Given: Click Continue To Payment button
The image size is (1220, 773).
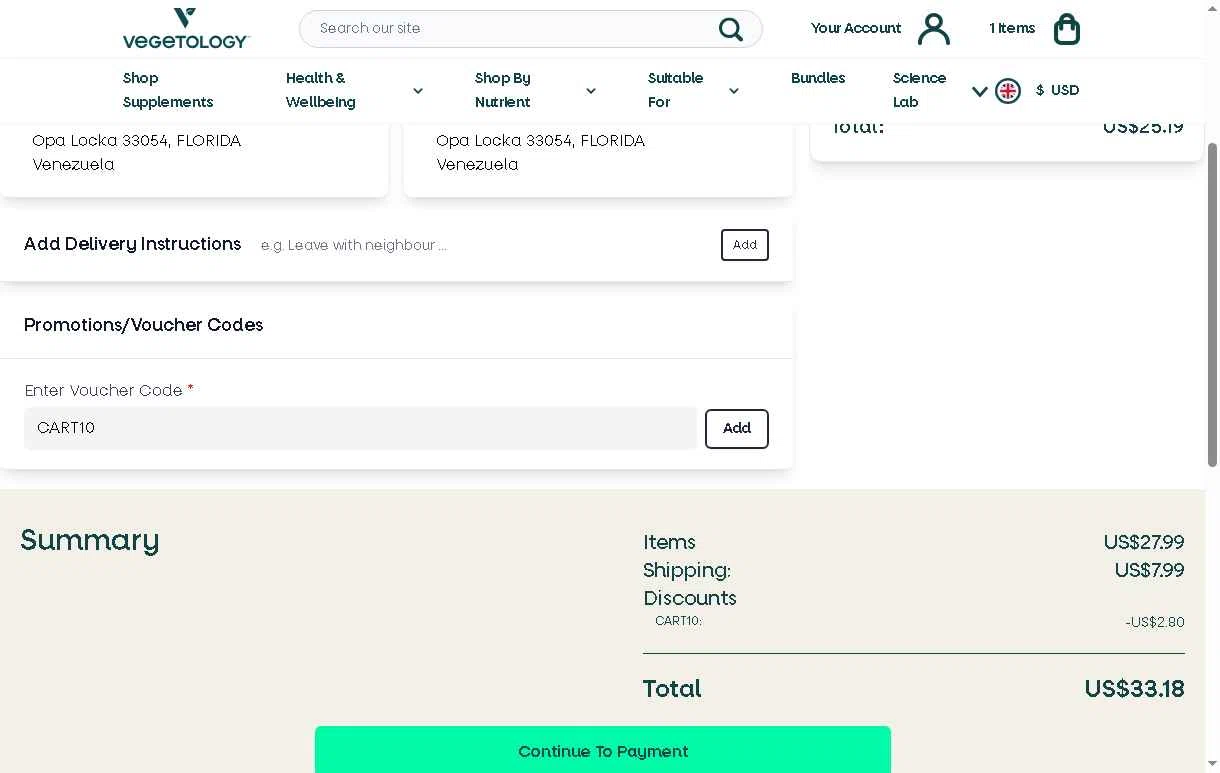Looking at the screenshot, I should pos(603,750).
